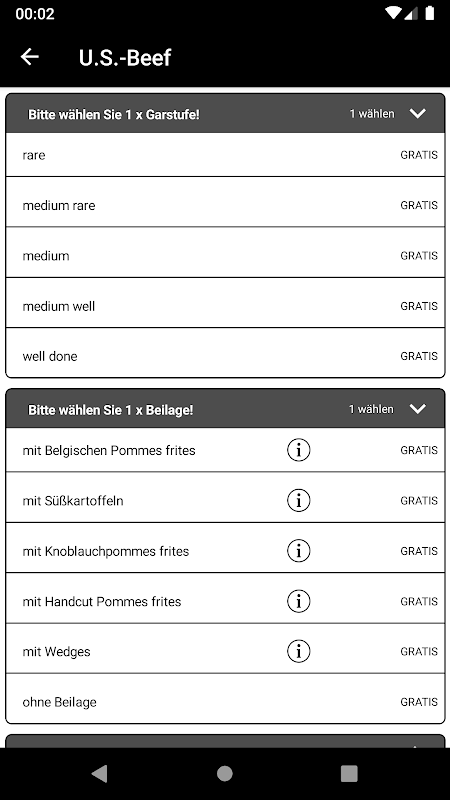Tap the Garstufe section header
The width and height of the screenshot is (450, 800).
pyautogui.click(x=225, y=114)
